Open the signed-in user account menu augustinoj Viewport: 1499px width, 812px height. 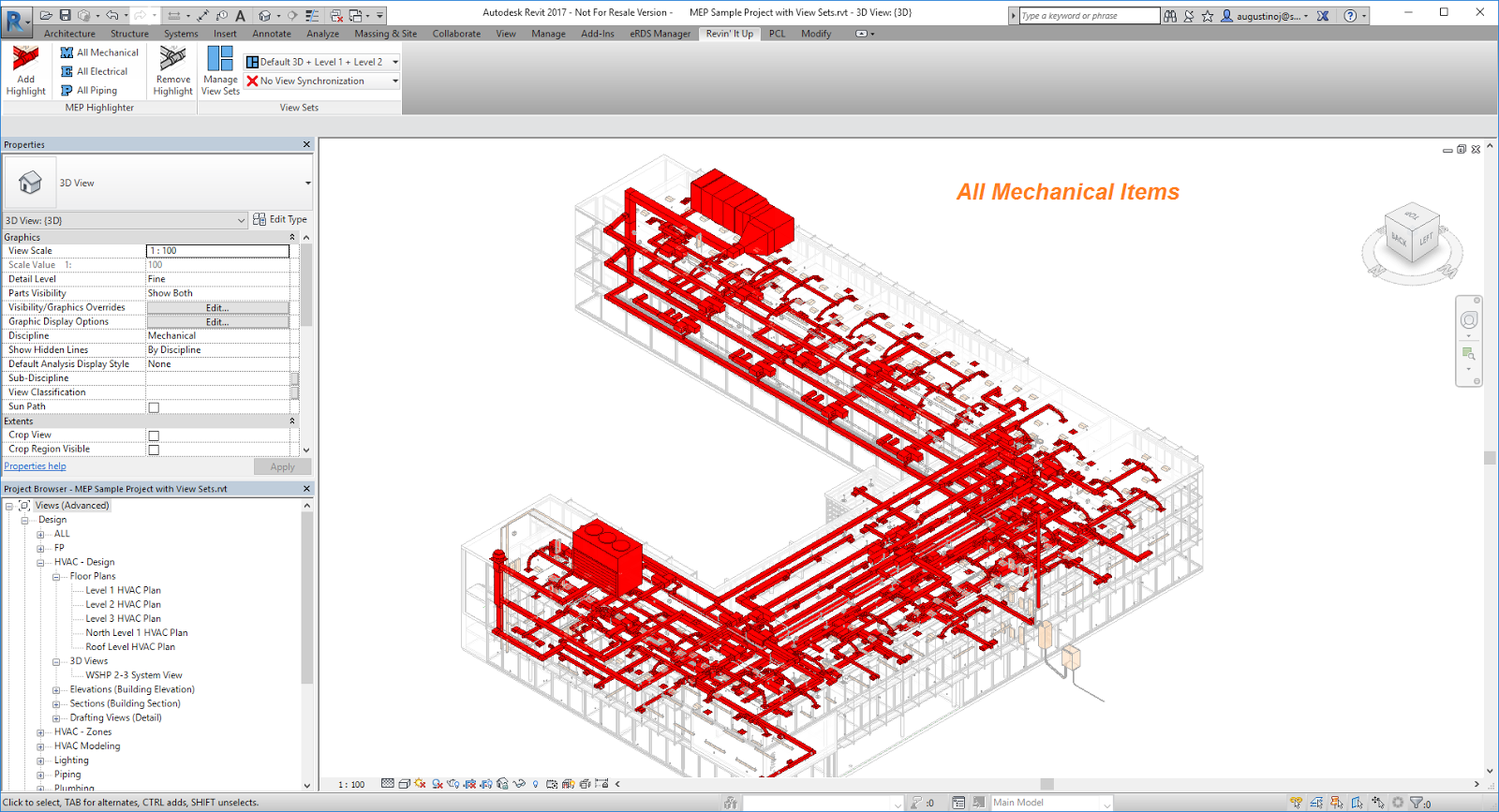(1266, 16)
